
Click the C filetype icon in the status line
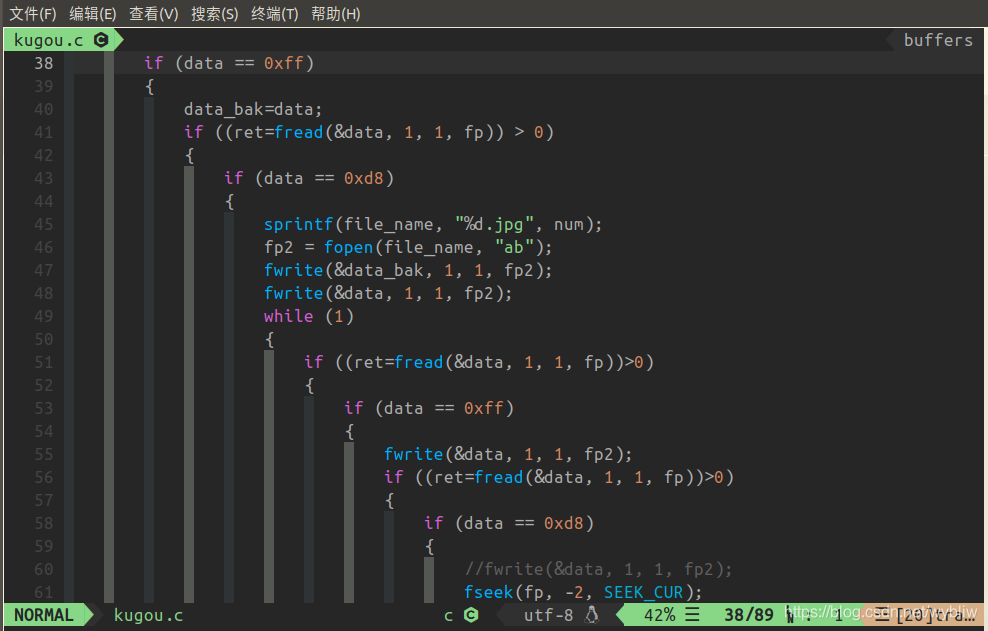click(471, 615)
